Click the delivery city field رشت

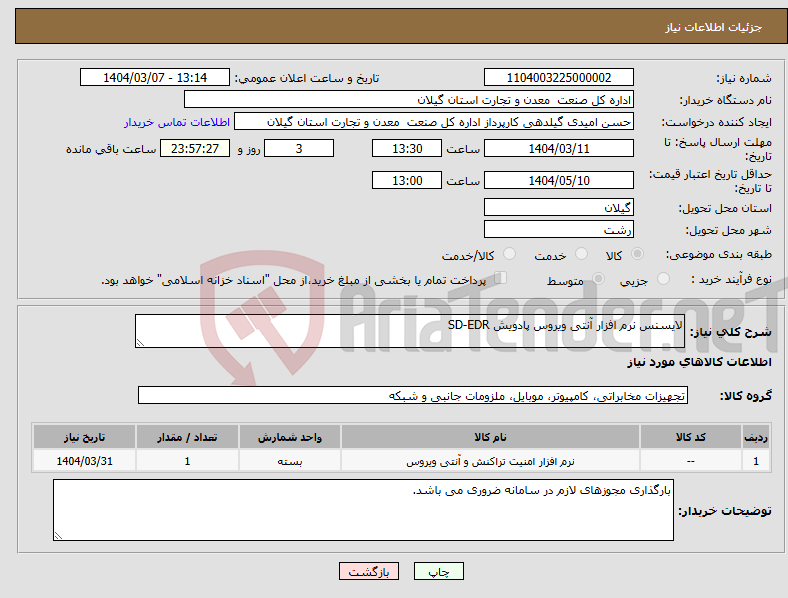(559, 230)
